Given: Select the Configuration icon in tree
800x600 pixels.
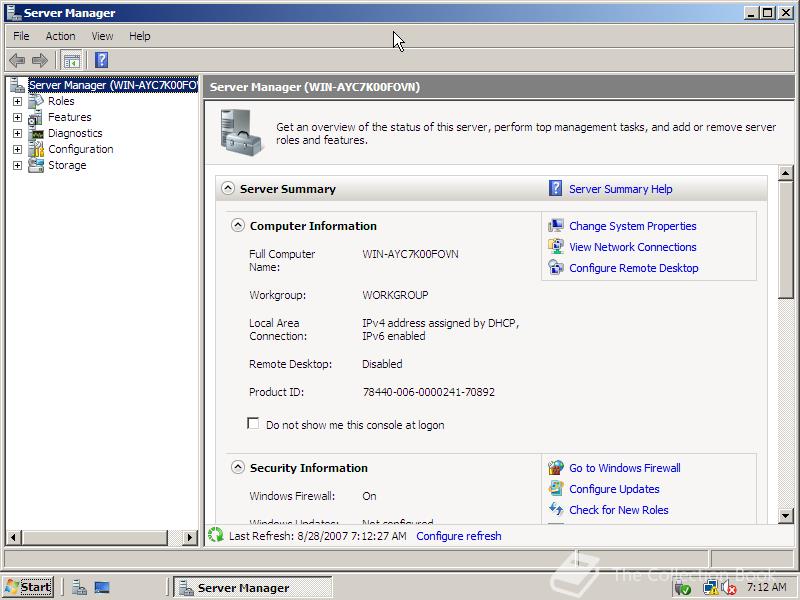Looking at the screenshot, I should click(x=36, y=149).
